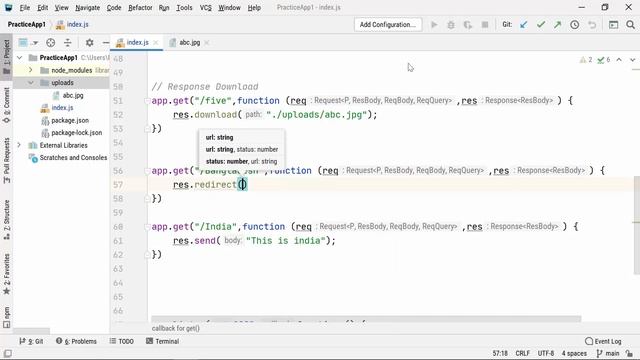This screenshot has height=360, width=640.
Task: Open the Tools menu
Action: coord(184,8)
